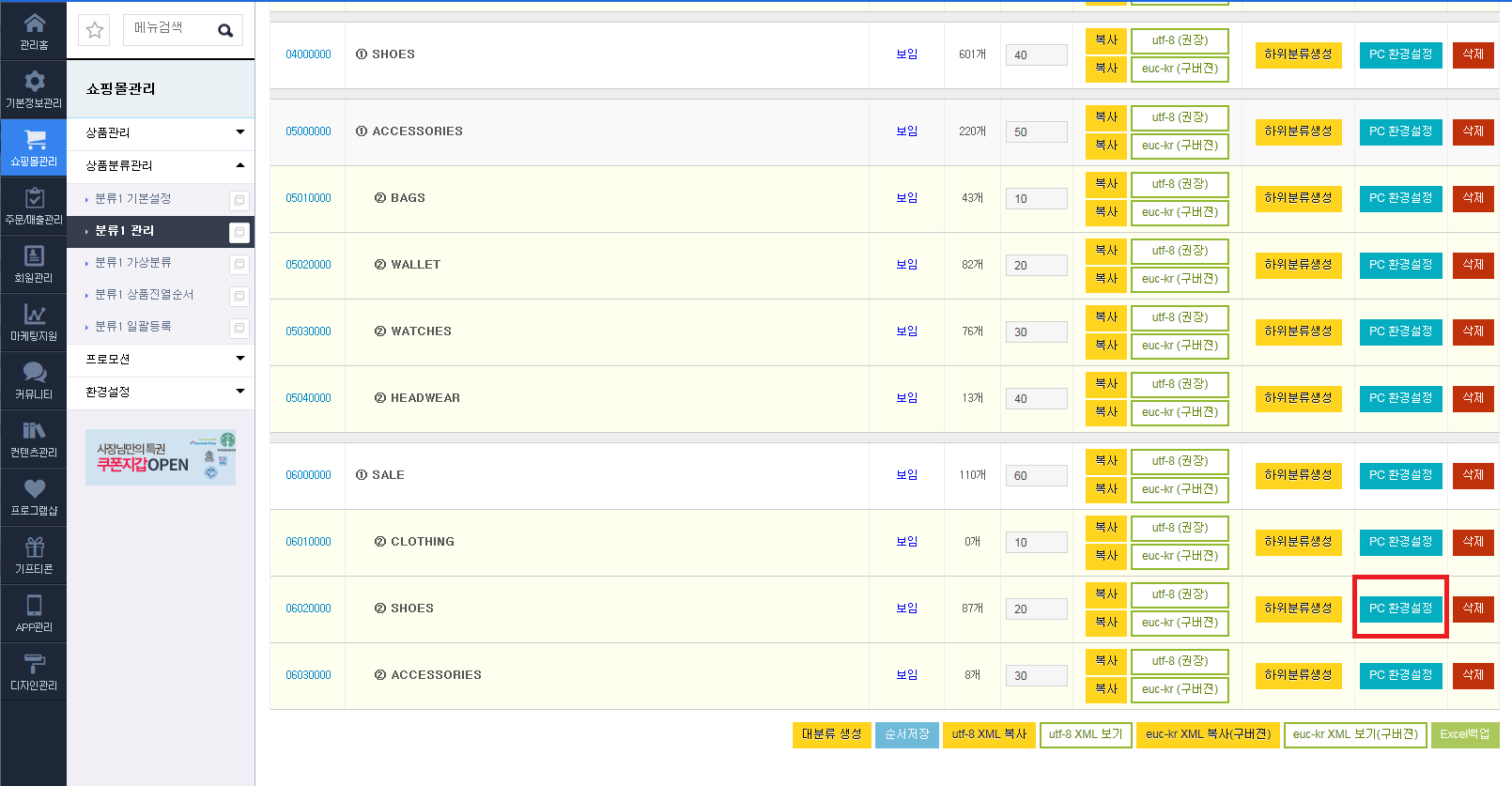Viewport: 1512px width, 786px height.
Task: Expand the 프로모션 menu section
Action: [x=161, y=359]
